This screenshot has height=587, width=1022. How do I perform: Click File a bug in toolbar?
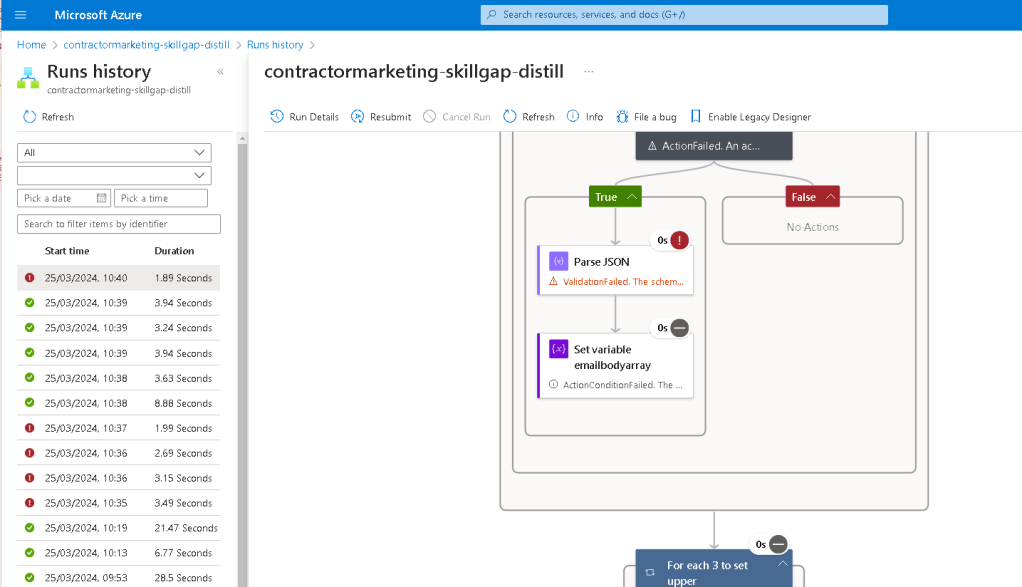[646, 117]
